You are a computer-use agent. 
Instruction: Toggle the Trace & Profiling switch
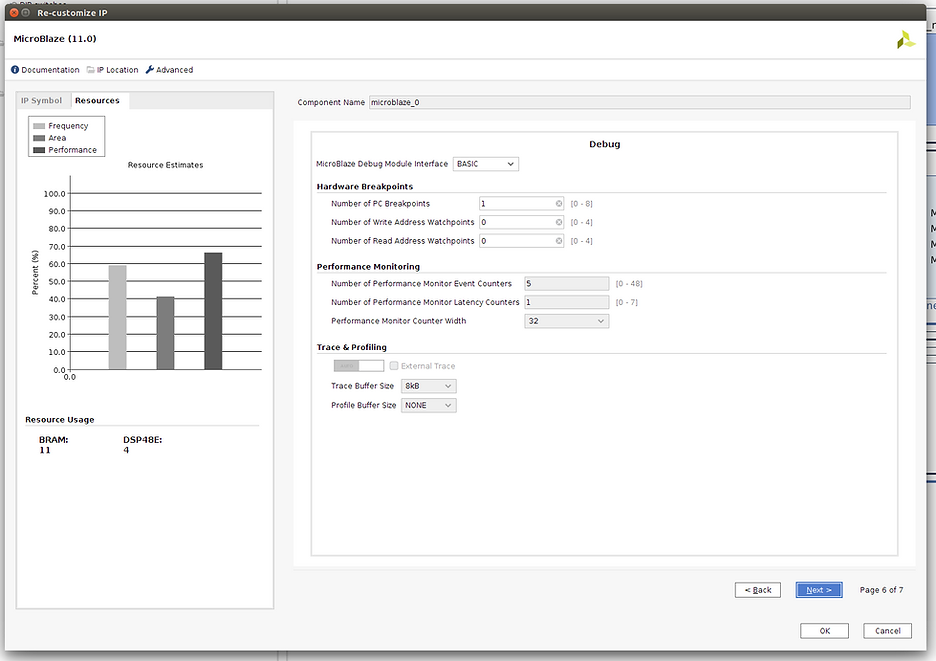358,366
